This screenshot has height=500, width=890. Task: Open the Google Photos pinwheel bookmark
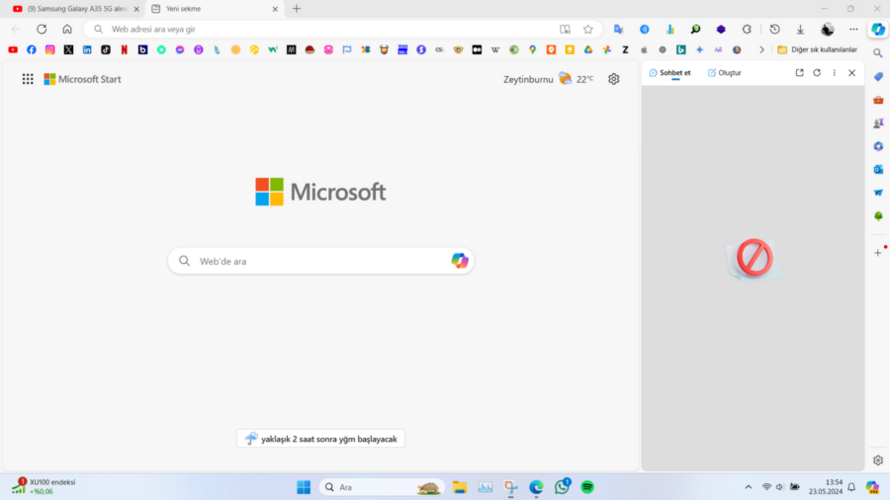[607, 50]
